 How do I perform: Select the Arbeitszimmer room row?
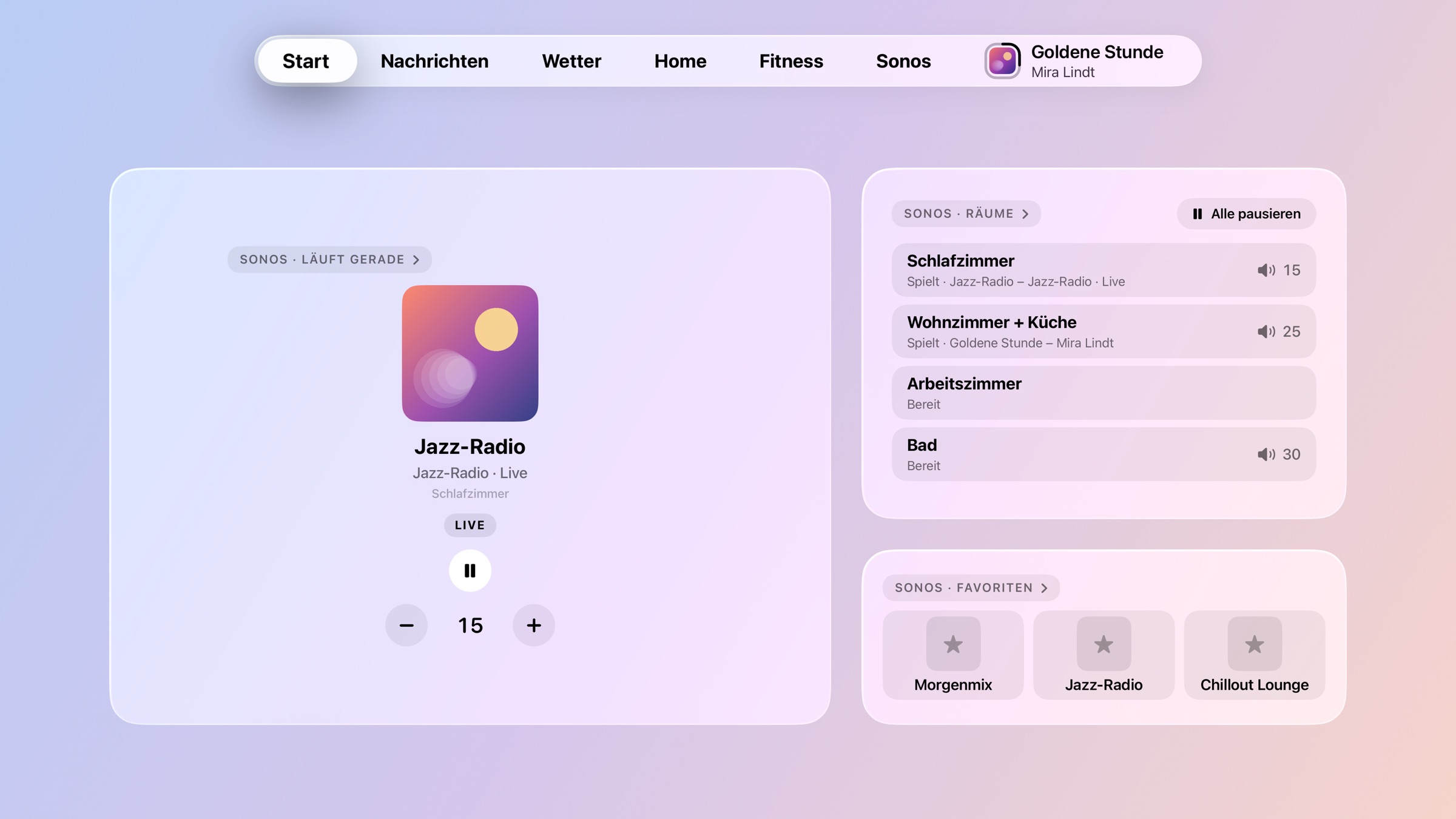pyautogui.click(x=1104, y=393)
